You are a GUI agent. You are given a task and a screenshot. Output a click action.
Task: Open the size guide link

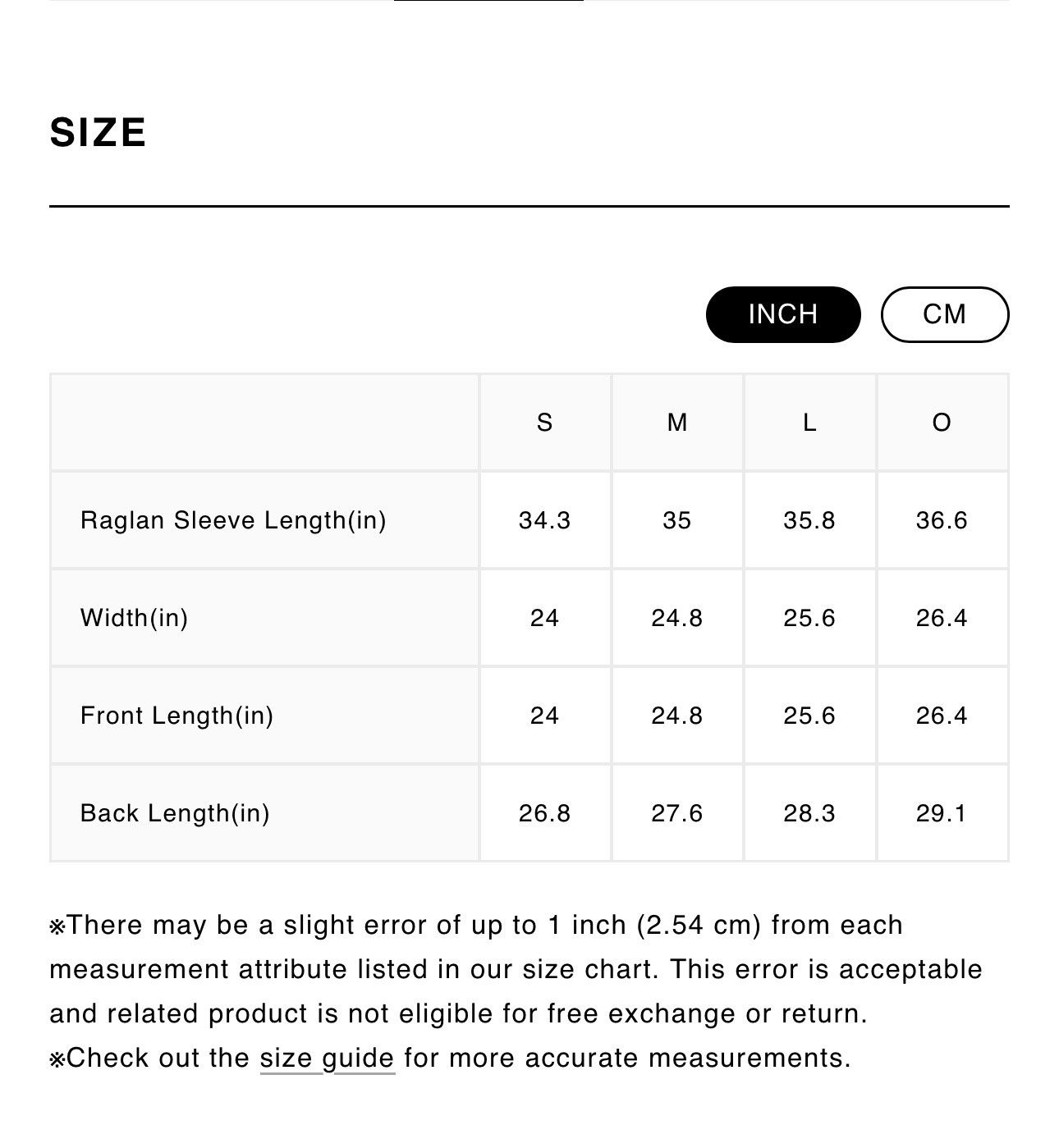328,1058
